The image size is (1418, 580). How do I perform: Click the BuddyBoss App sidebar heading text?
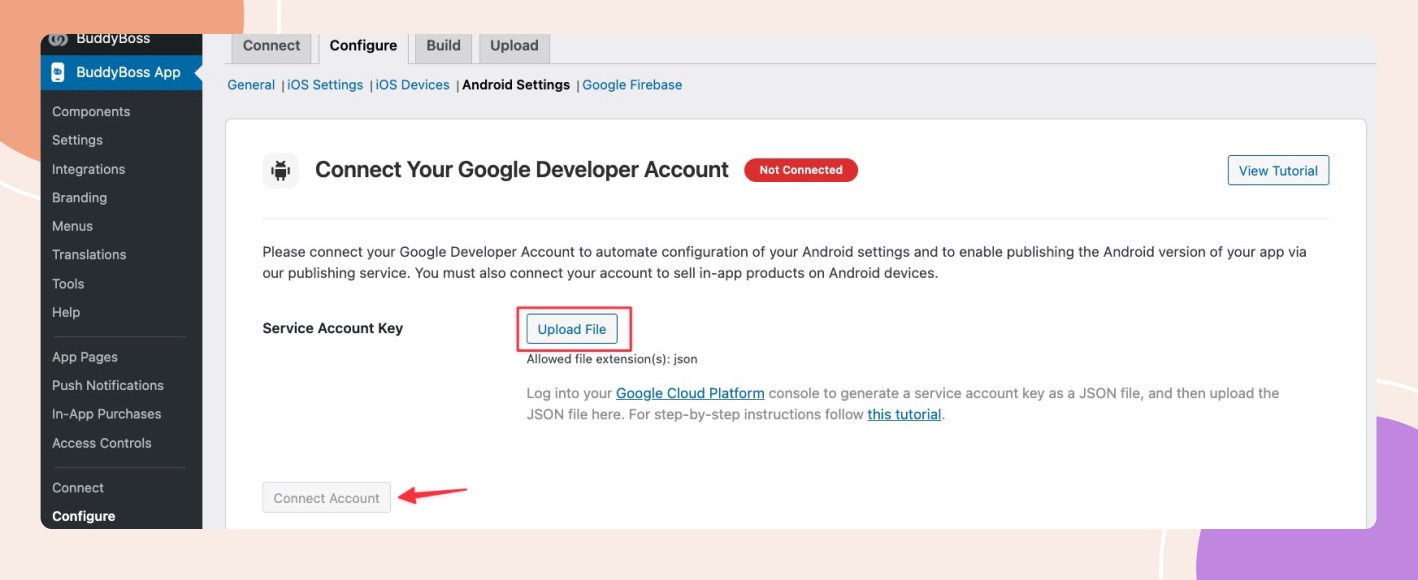128,72
